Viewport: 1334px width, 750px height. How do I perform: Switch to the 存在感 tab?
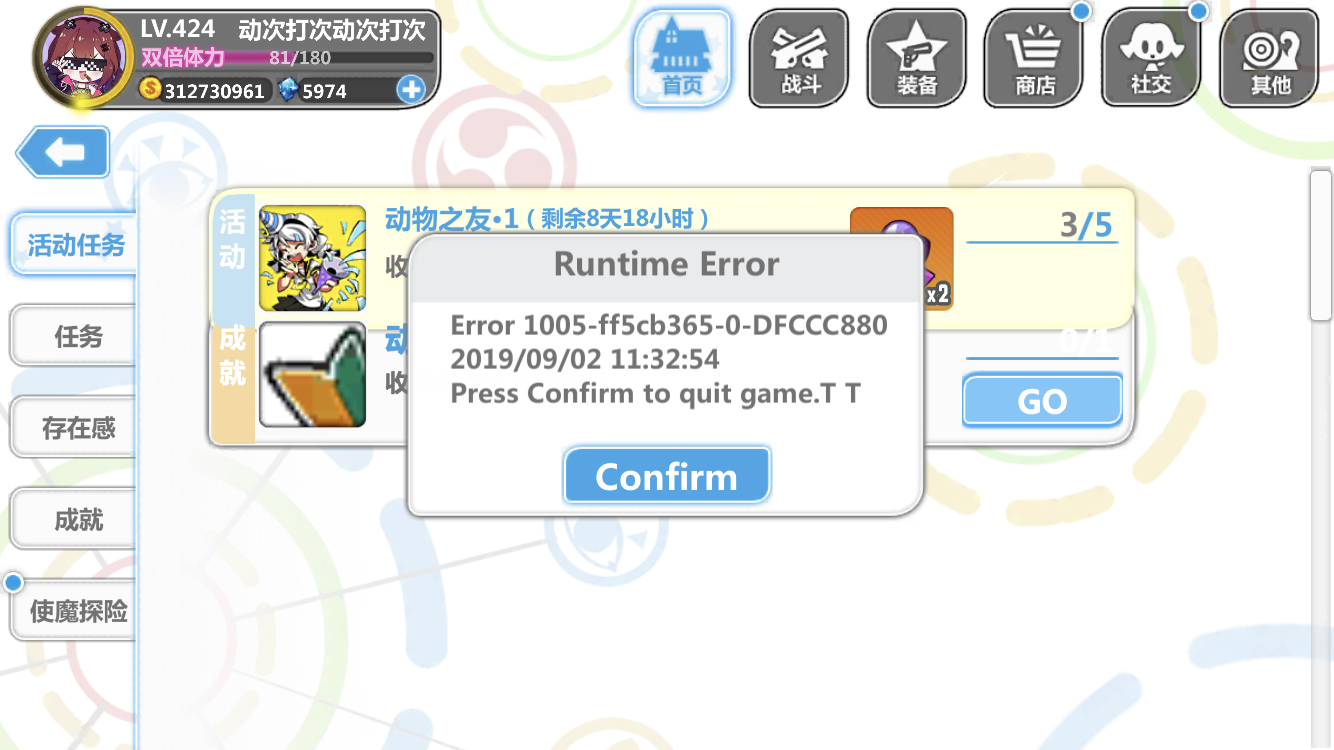coord(74,428)
